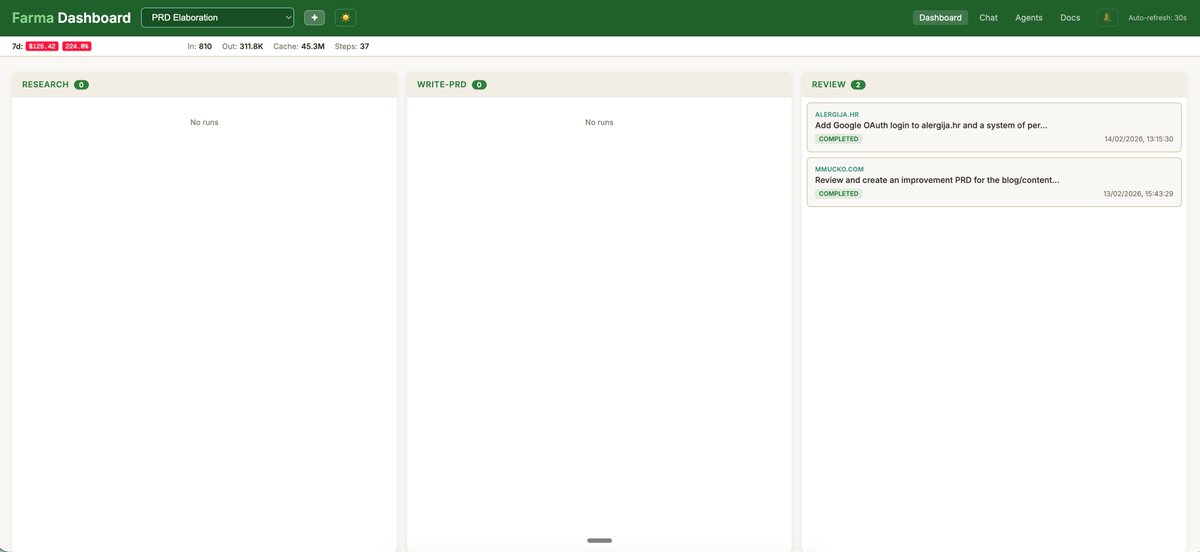Image resolution: width=1200 pixels, height=552 pixels.
Task: Switch to the Chat tab
Action: (x=988, y=17)
